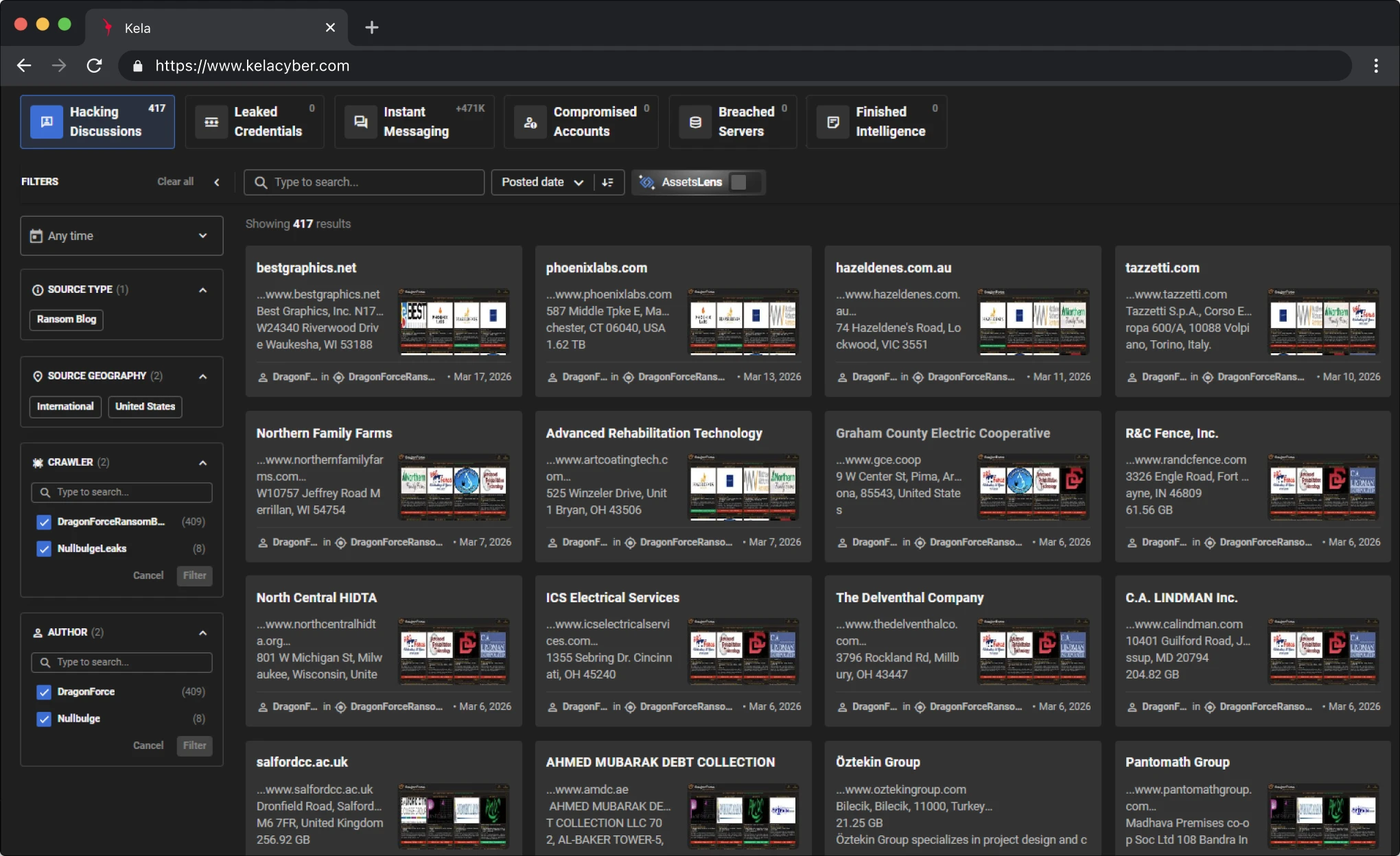Open the salfordcc.ac.uk result
This screenshot has width=1400, height=856.
(384, 798)
